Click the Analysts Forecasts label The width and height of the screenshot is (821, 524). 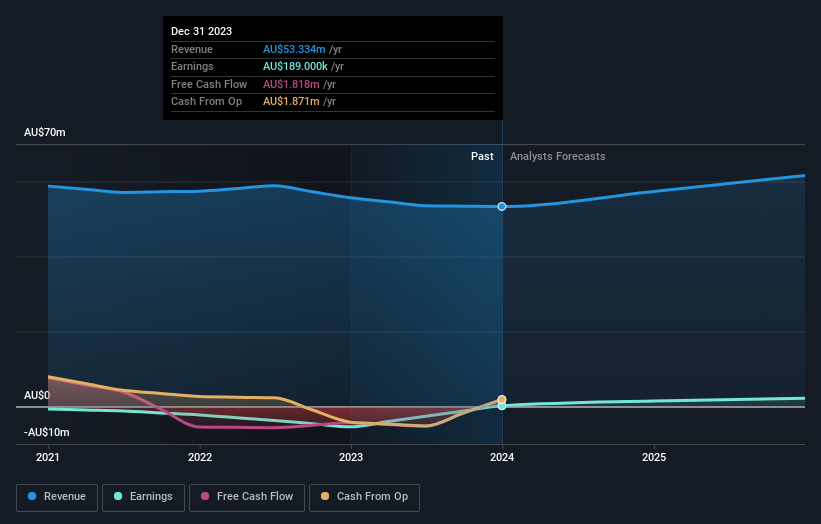[558, 157]
